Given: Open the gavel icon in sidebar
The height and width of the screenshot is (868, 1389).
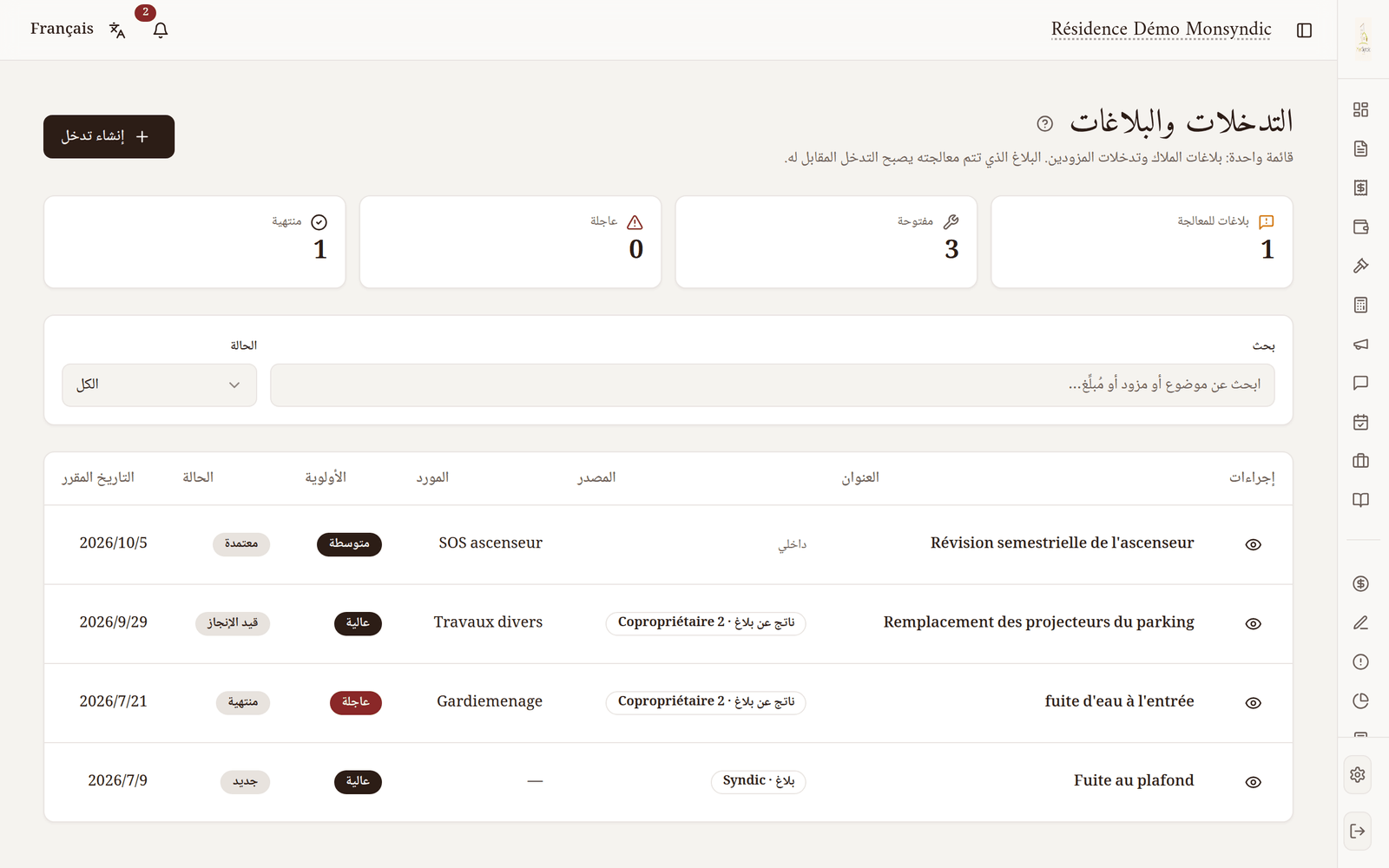Looking at the screenshot, I should coord(1360,266).
